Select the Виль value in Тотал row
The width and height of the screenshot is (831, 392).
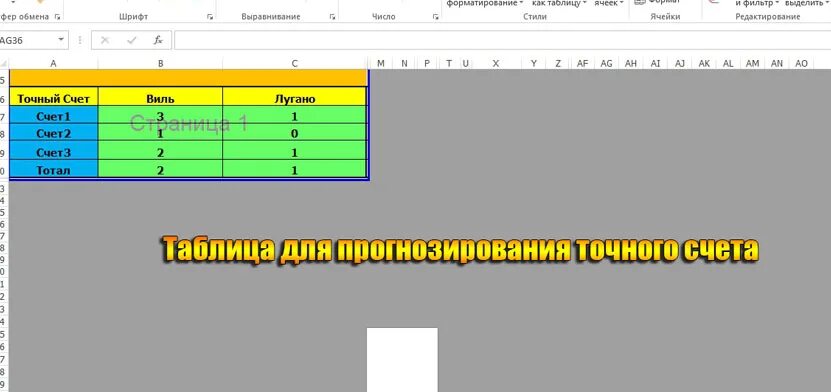[161, 168]
